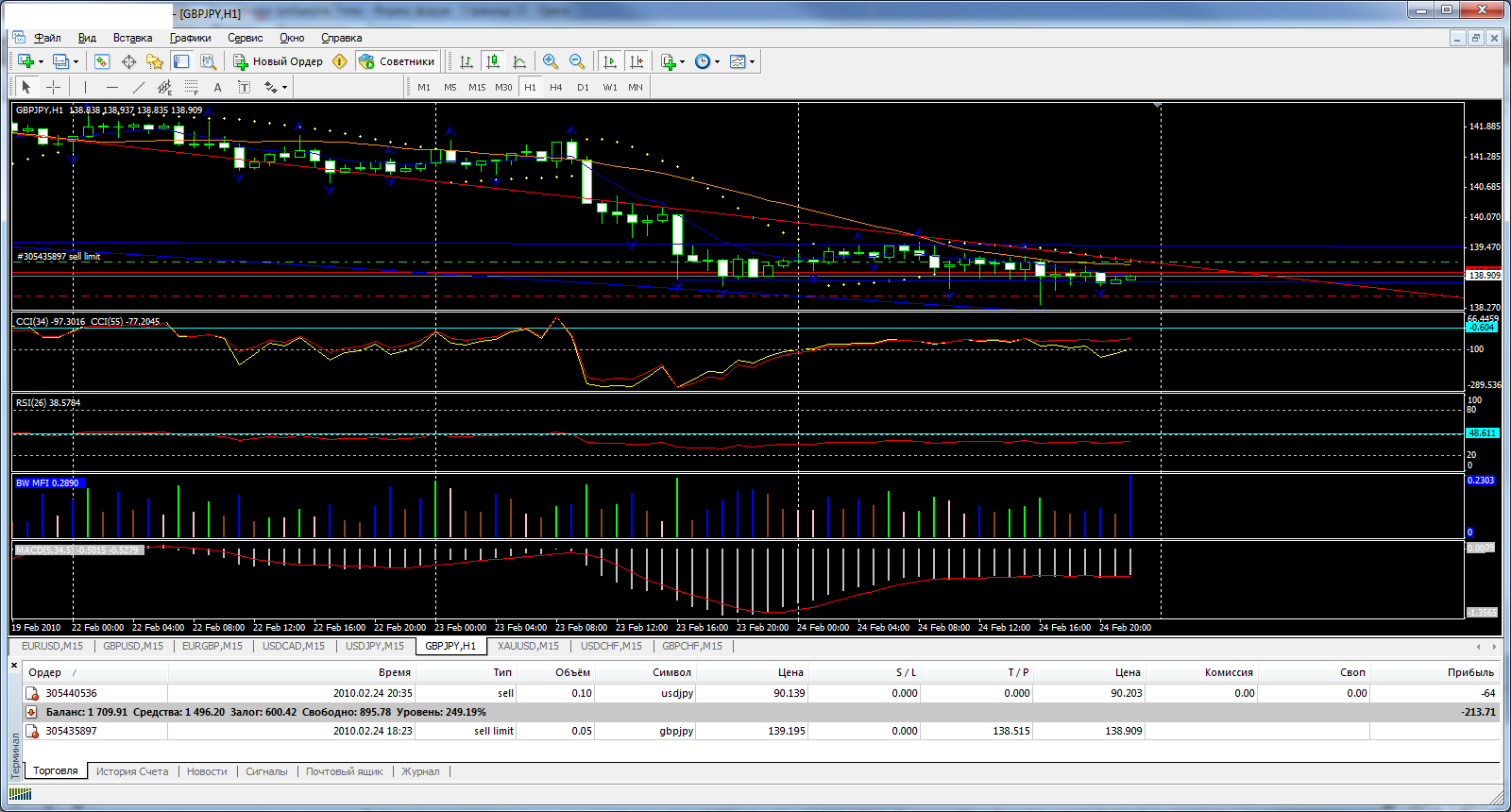Select the horizontal line drawing tool
1511x812 pixels.
pos(112,87)
